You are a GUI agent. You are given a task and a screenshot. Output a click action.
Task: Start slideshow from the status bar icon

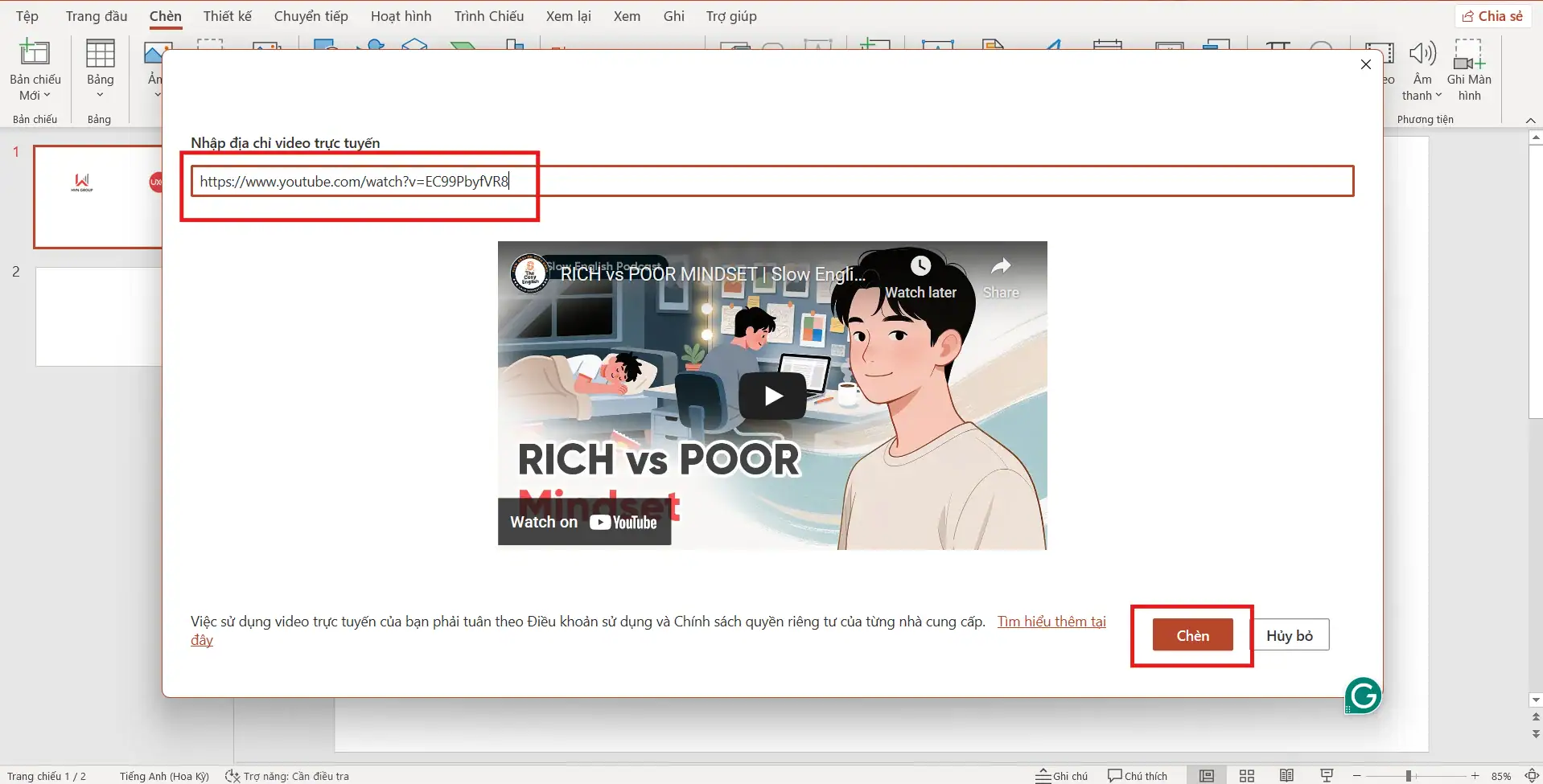tap(1325, 774)
